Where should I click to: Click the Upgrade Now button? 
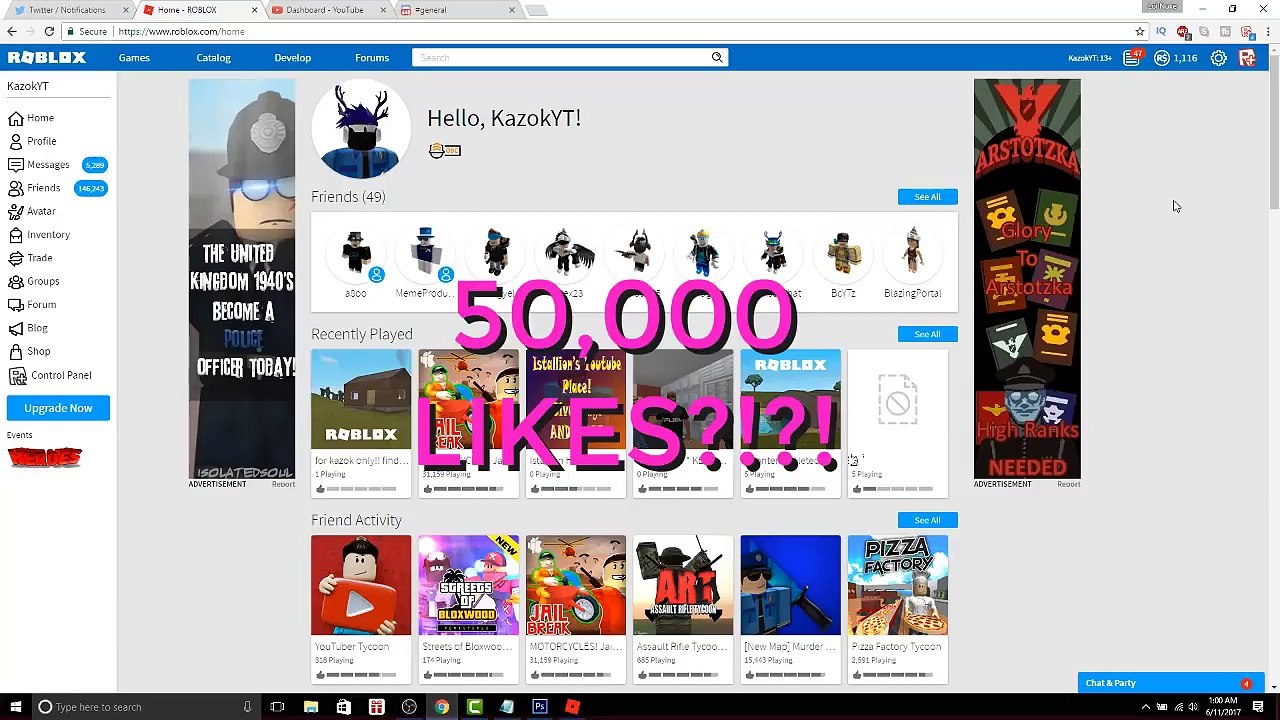click(58, 408)
